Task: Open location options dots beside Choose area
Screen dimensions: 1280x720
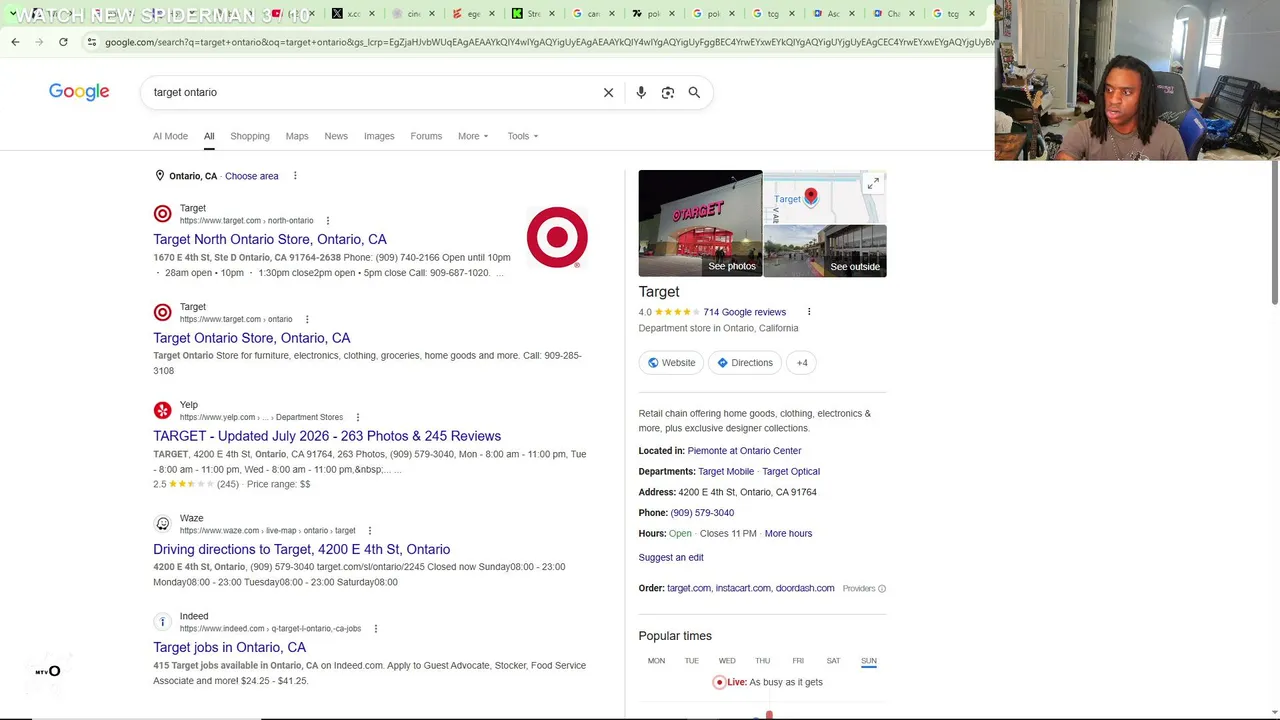Action: pyautogui.click(x=295, y=176)
